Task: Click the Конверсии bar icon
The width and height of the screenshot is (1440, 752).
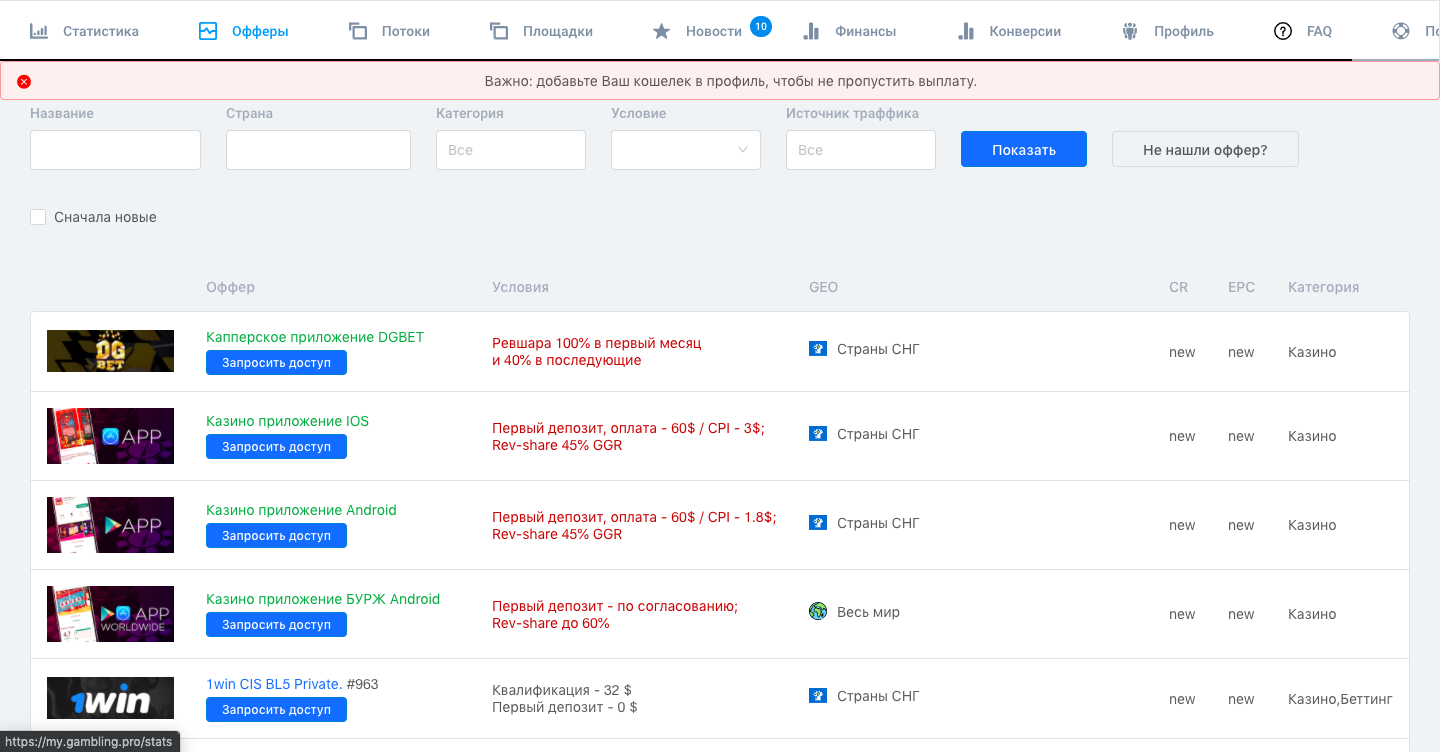Action: pos(966,31)
